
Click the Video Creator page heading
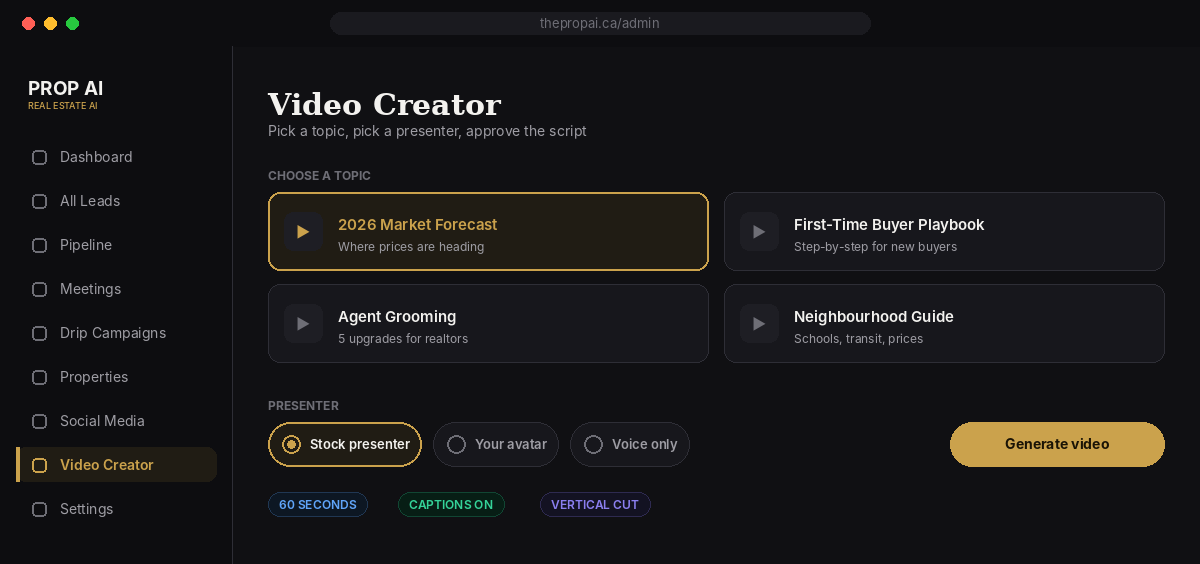click(384, 105)
